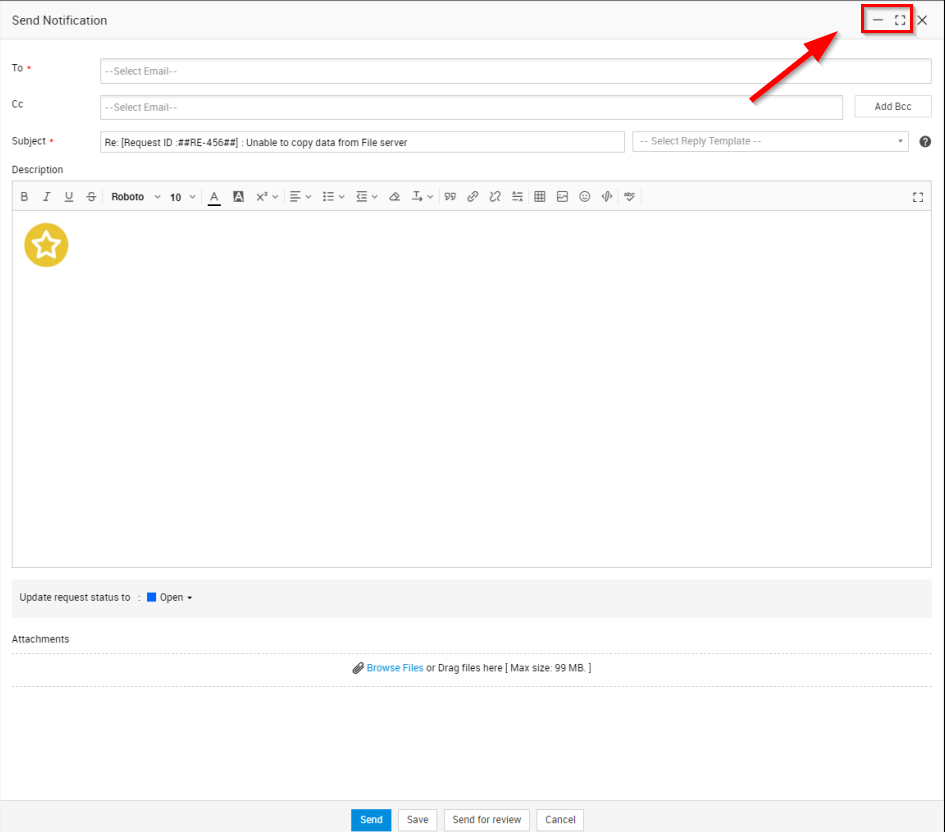Insert a table into the description
Image resolution: width=946 pixels, height=832 pixels.
click(538, 196)
